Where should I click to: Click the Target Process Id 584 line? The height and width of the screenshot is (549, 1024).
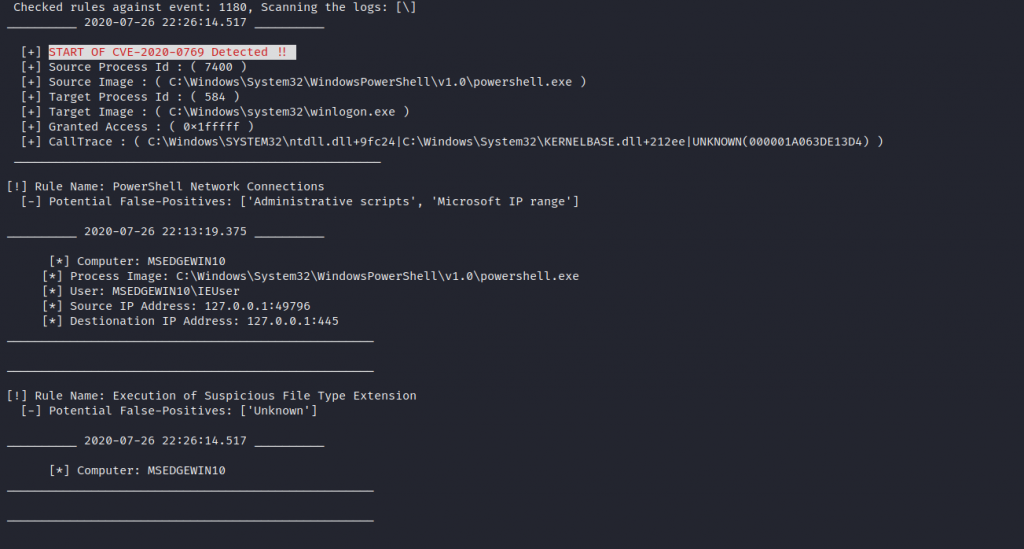click(x=130, y=96)
